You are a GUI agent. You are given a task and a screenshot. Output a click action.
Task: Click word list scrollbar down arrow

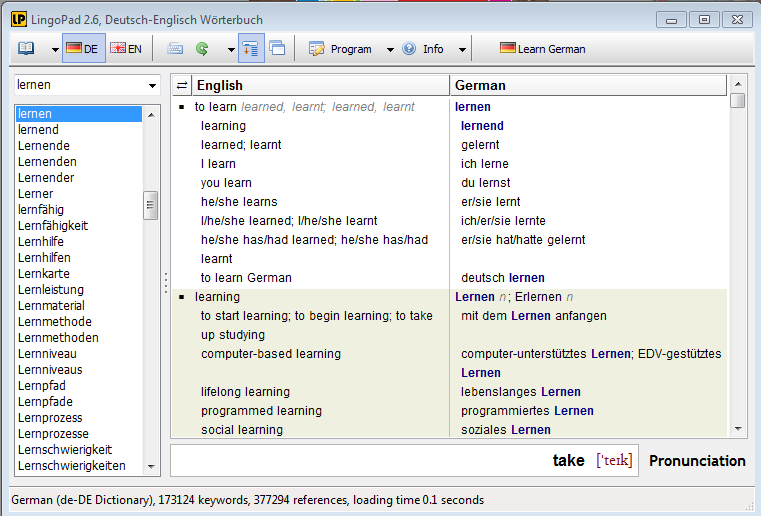coord(151,466)
